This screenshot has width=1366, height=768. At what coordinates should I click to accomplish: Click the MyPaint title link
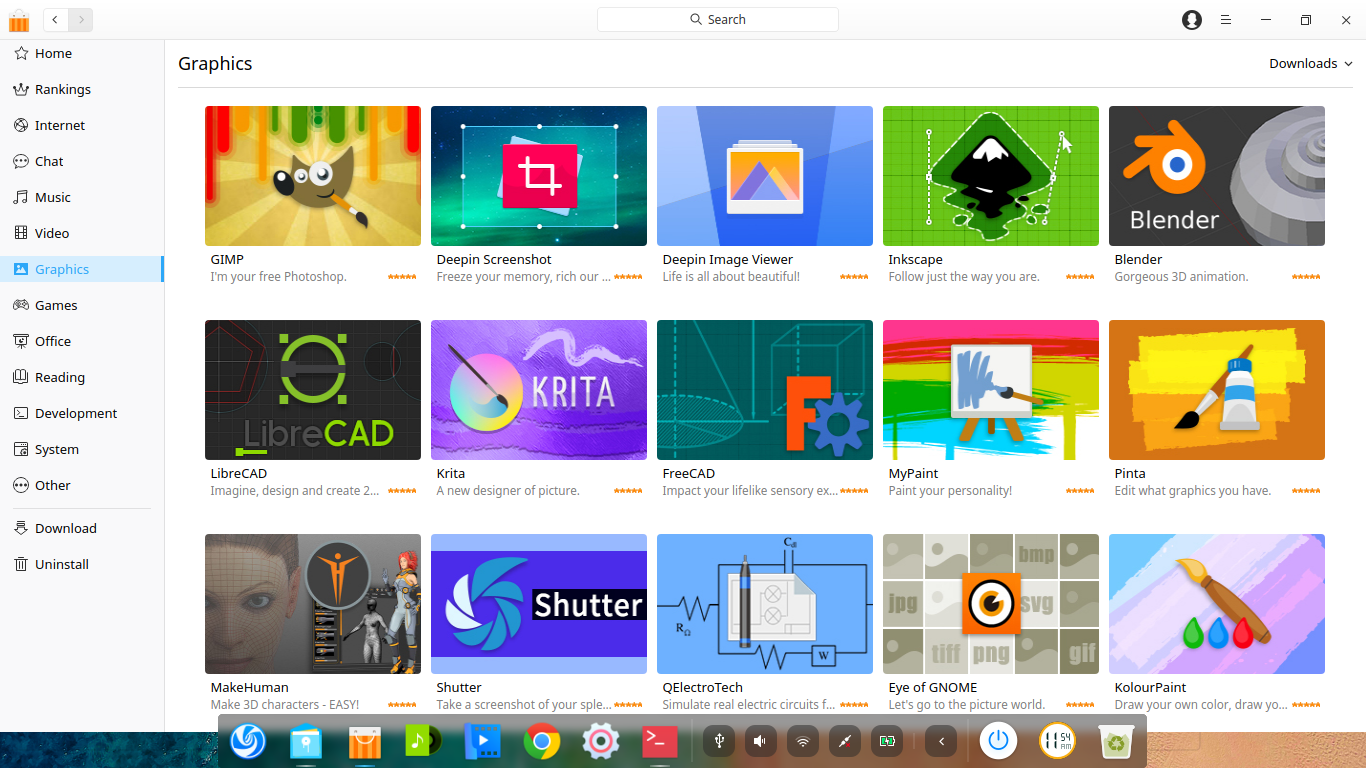point(913,473)
